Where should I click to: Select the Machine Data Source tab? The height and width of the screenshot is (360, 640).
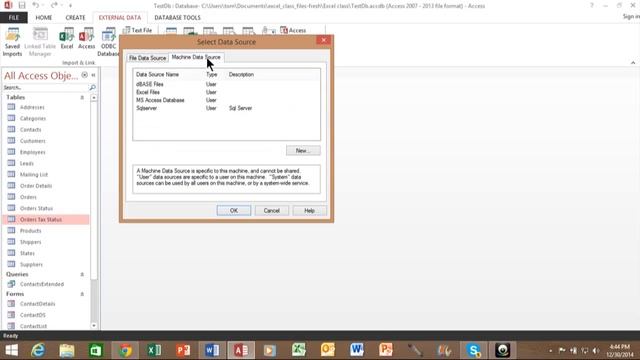coord(196,57)
